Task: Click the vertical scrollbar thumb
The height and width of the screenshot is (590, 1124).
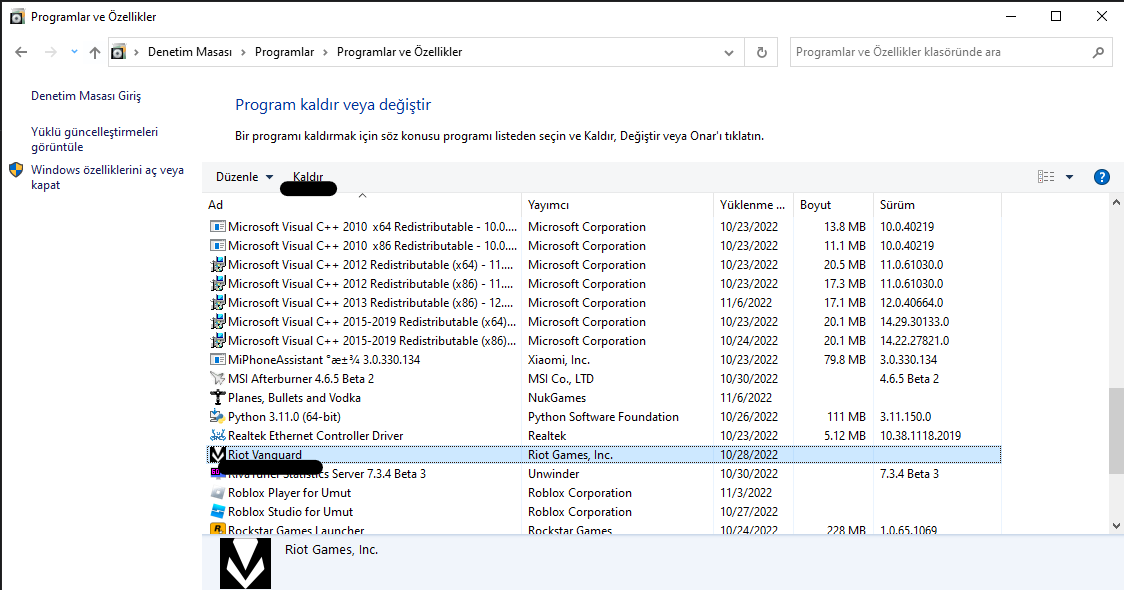Action: [x=1116, y=432]
